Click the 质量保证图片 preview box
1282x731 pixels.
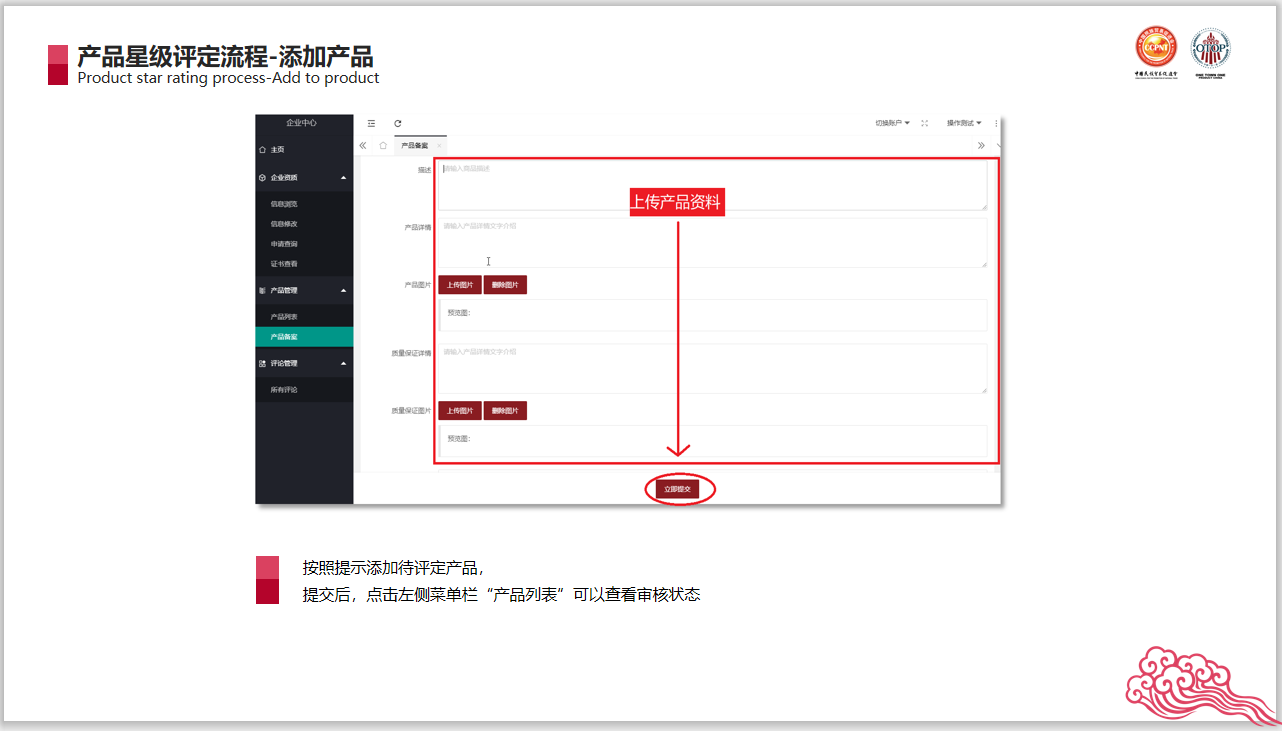click(x=713, y=441)
